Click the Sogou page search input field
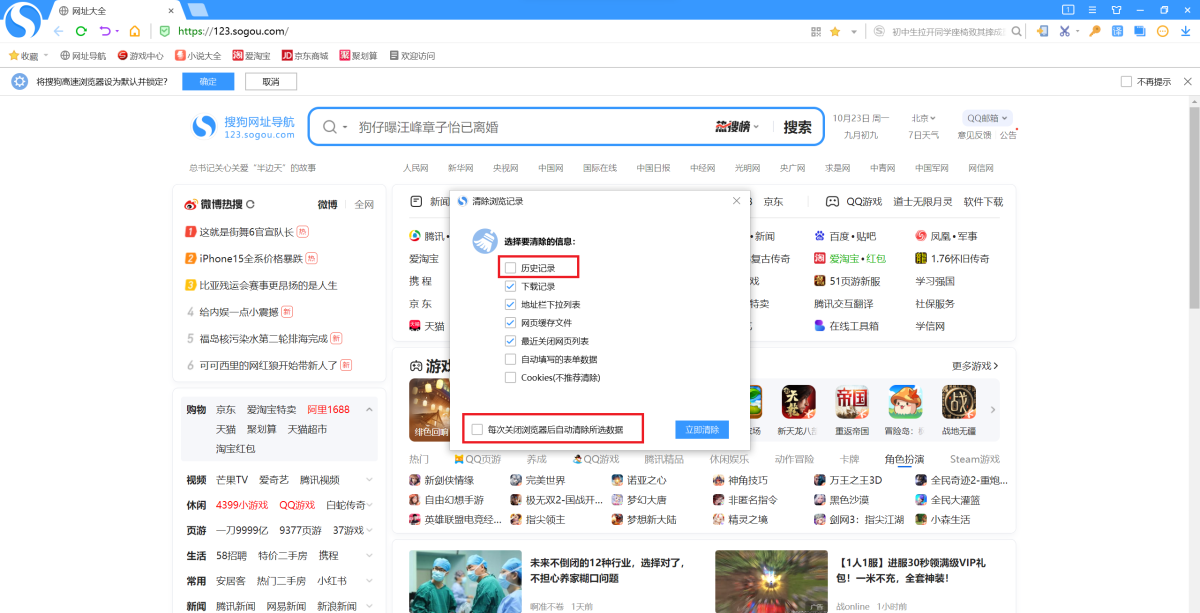Screen dimensions: 1200x613 pos(530,127)
